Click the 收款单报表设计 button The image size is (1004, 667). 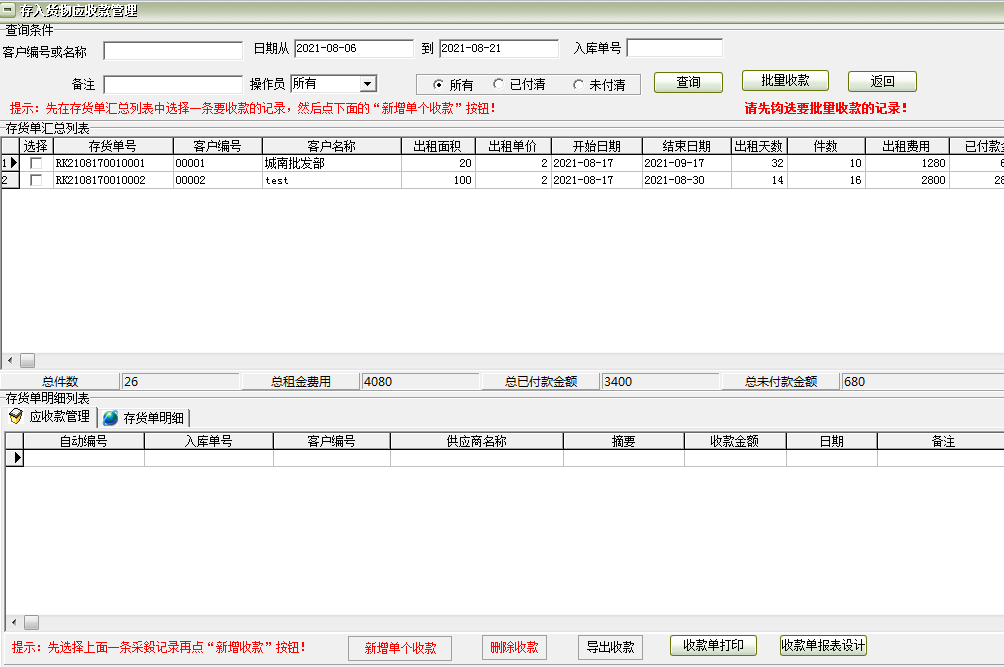pos(823,645)
